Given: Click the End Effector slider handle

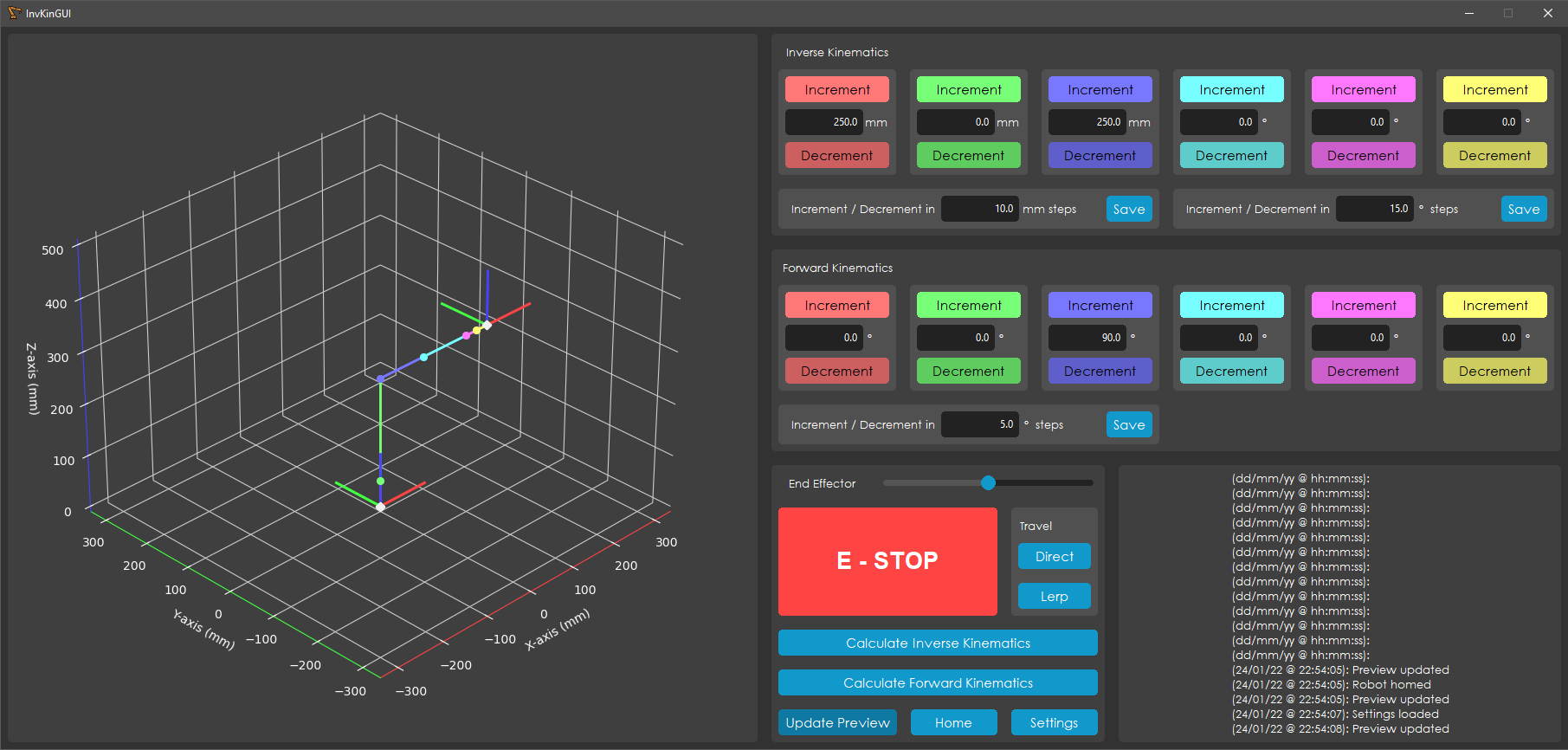Looking at the screenshot, I should 988,482.
